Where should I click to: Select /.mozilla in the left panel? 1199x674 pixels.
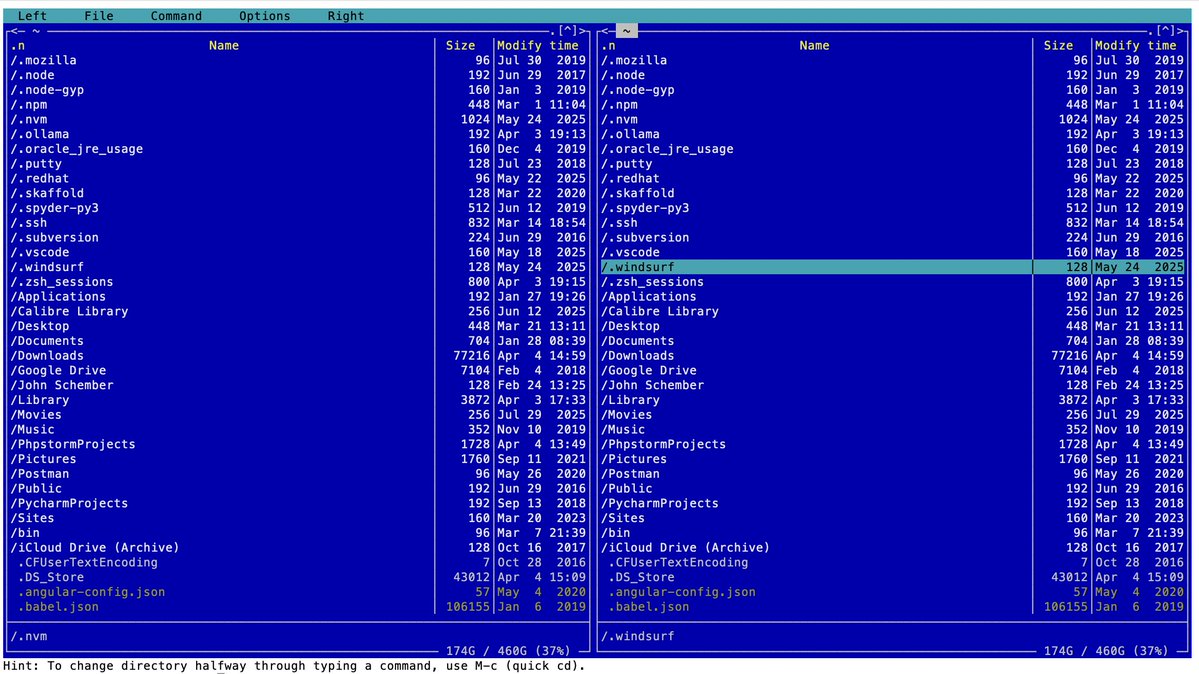coord(298,60)
